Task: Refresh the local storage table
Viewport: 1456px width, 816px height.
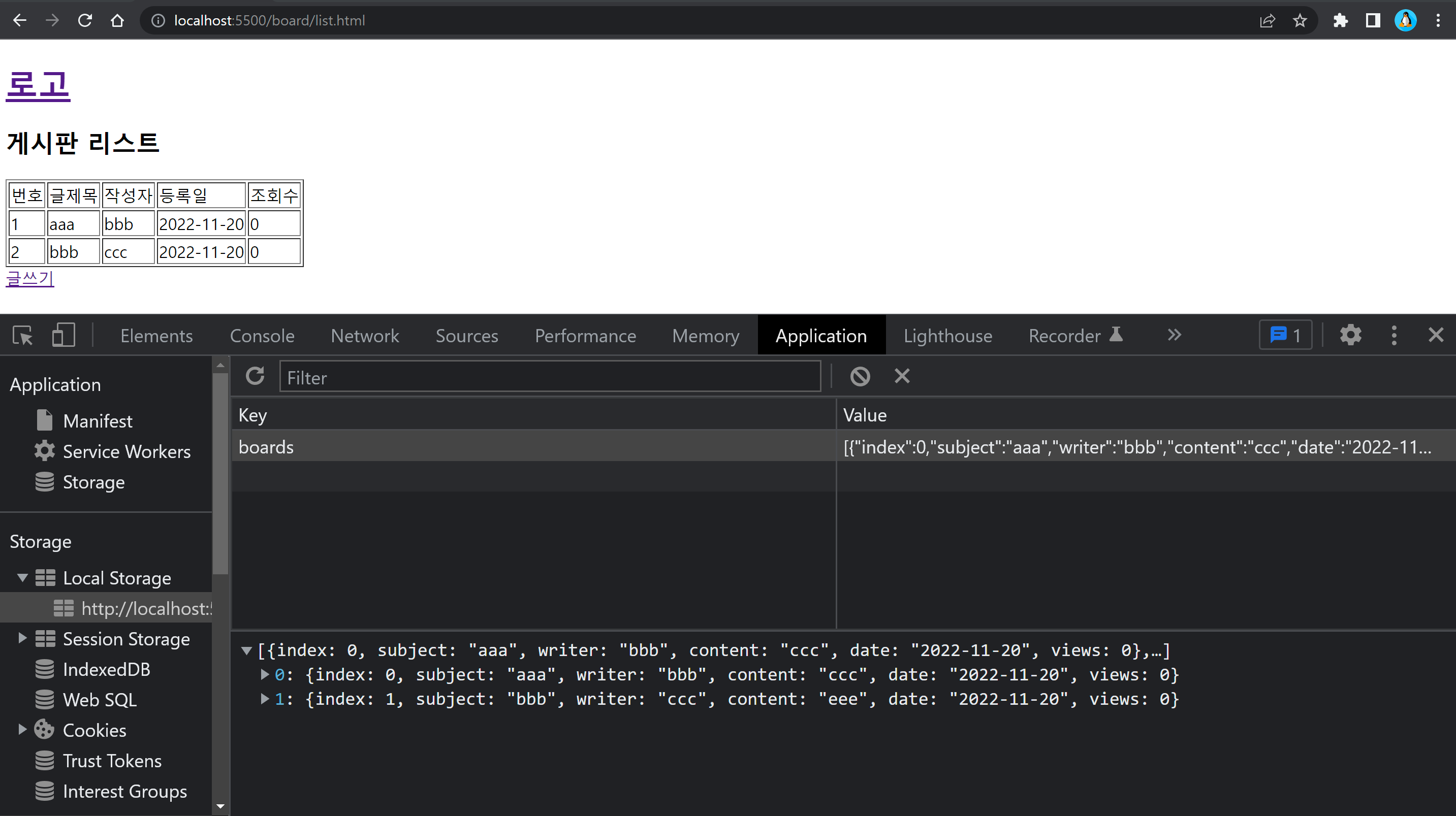Action: [255, 376]
